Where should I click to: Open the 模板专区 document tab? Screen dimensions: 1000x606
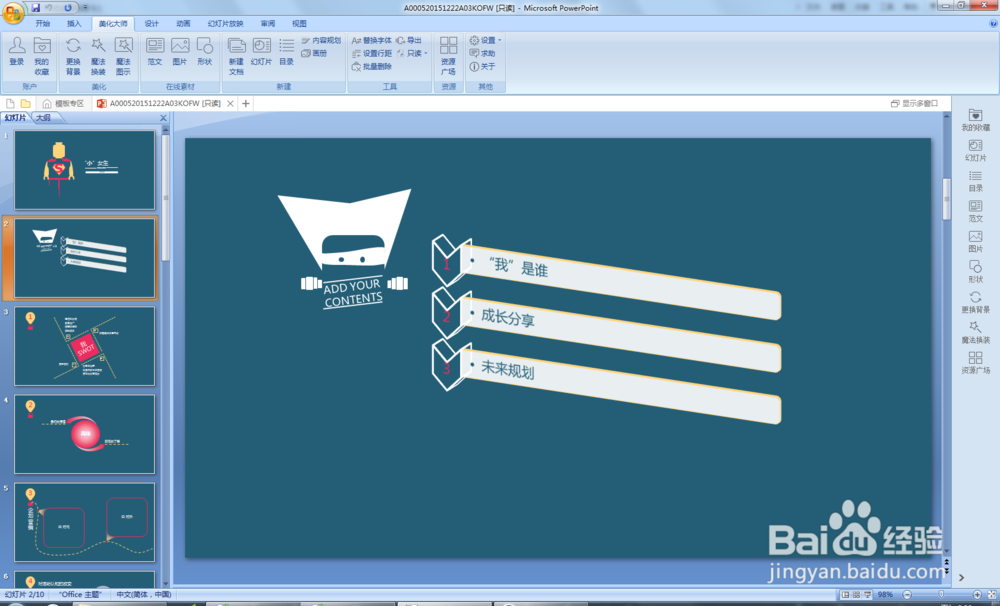click(x=63, y=103)
